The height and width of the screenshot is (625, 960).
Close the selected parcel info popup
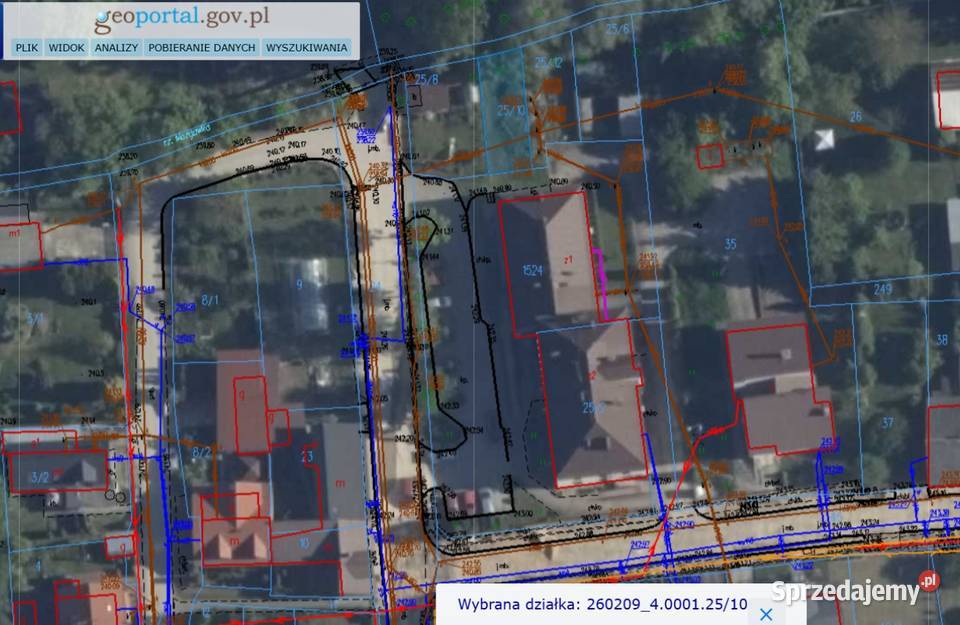pos(766,615)
